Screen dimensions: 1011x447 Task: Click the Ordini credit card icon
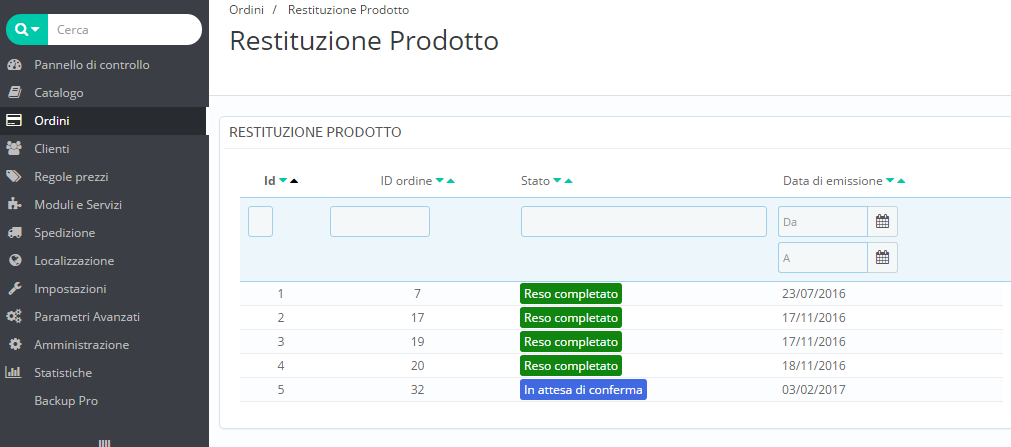[14, 121]
